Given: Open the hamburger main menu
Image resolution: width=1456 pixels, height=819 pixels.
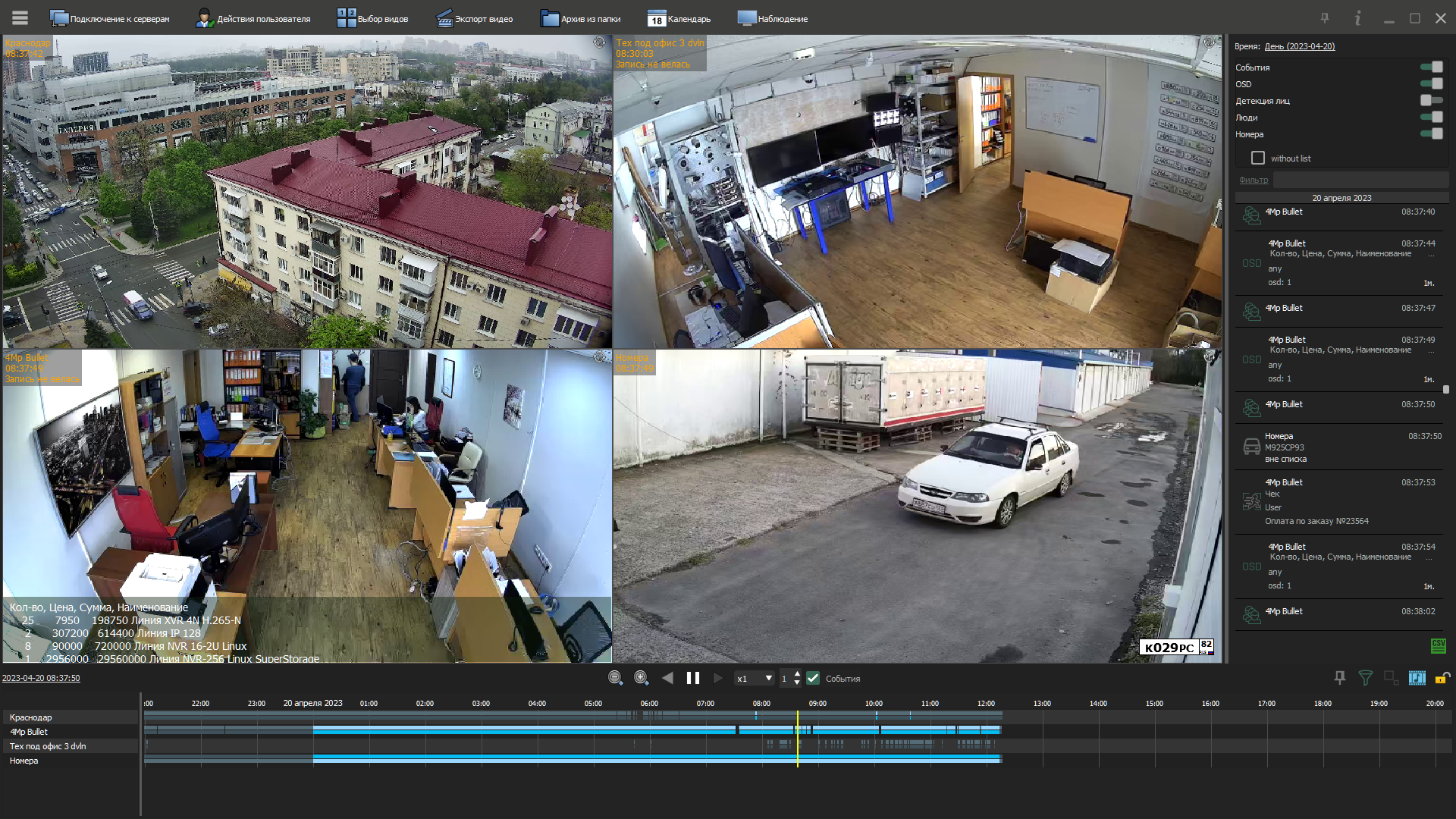Looking at the screenshot, I should coord(20,17).
